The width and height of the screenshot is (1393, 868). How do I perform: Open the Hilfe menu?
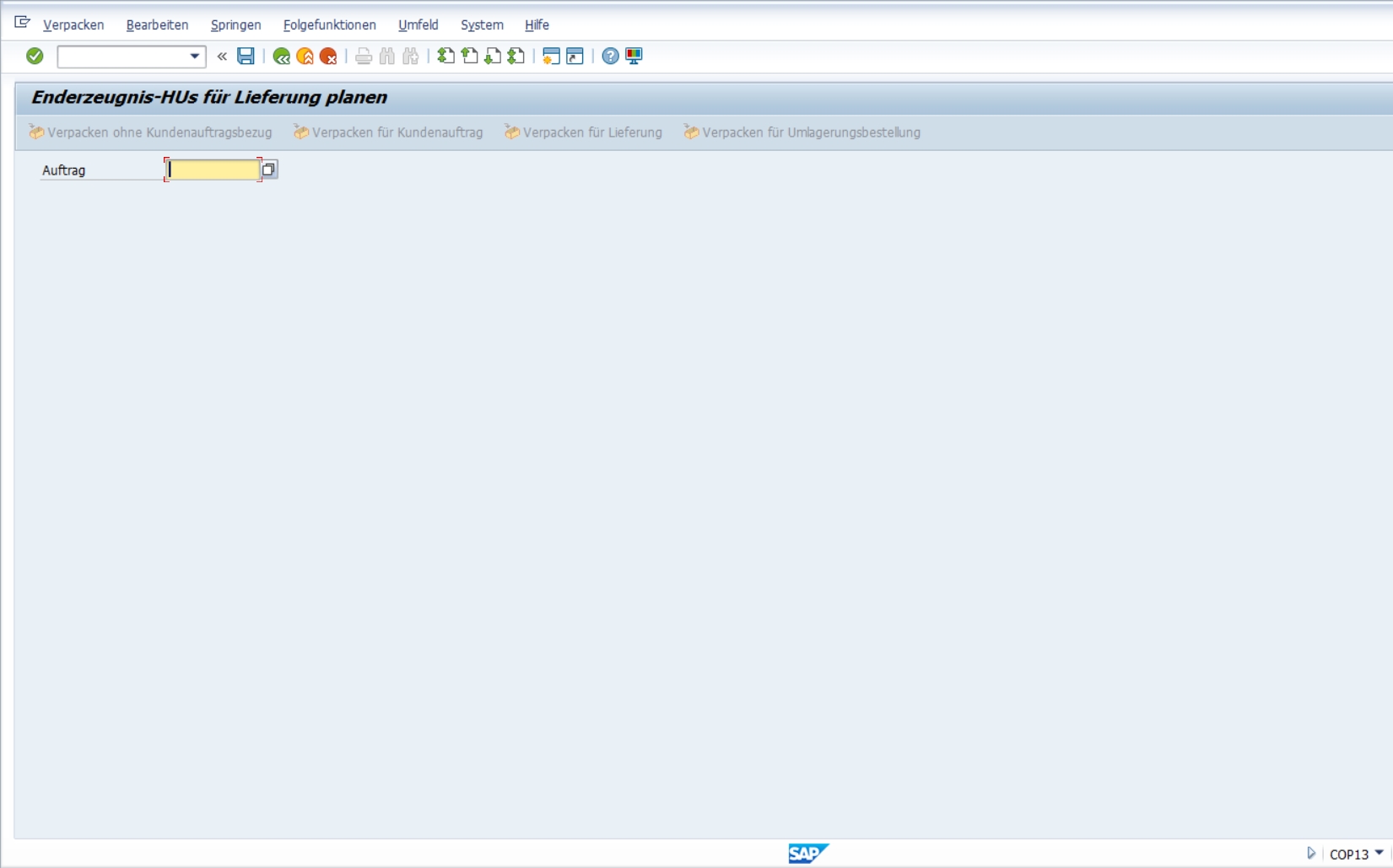click(537, 25)
